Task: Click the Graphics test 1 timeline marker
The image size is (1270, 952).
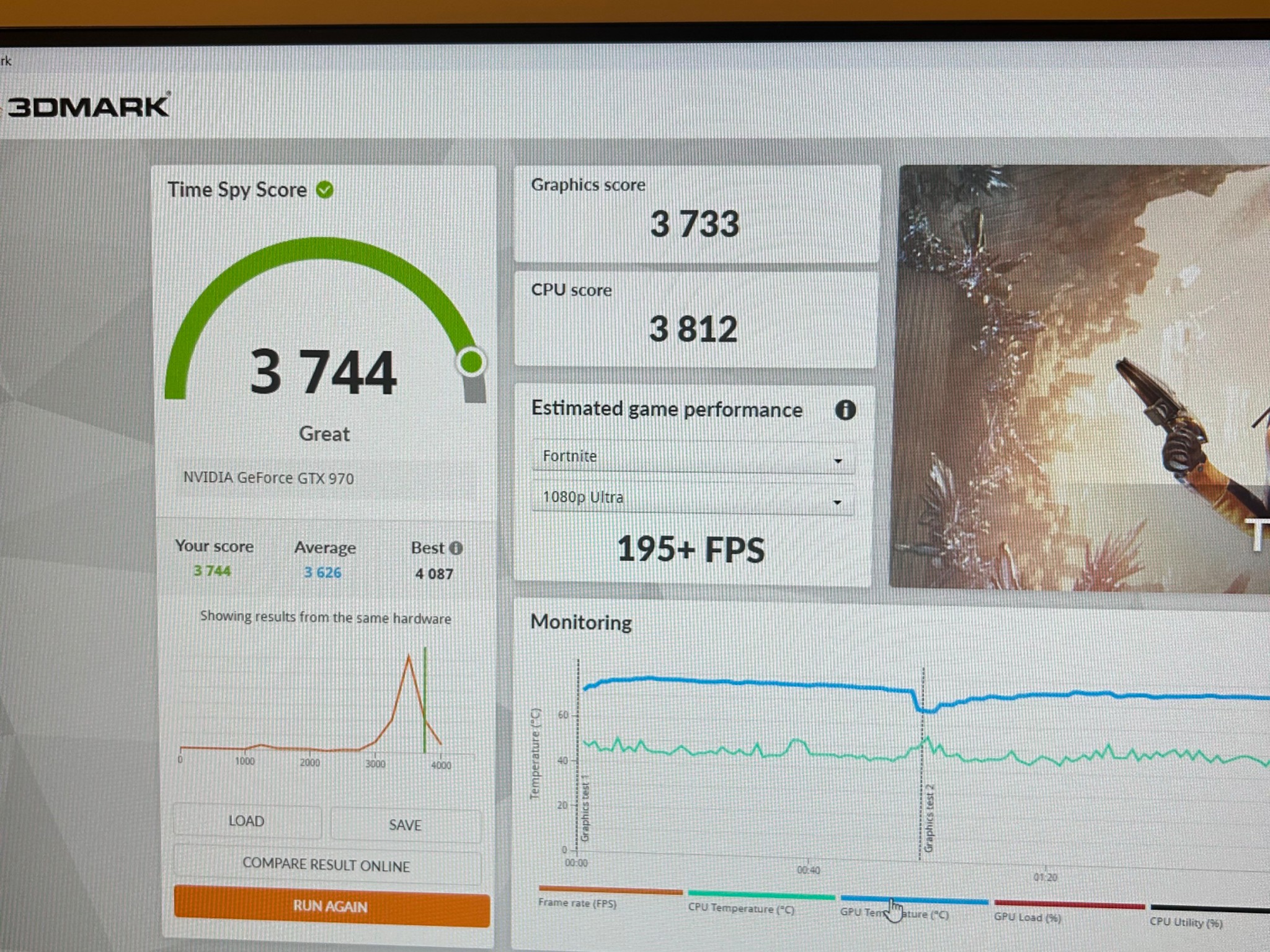Action: 584,809
